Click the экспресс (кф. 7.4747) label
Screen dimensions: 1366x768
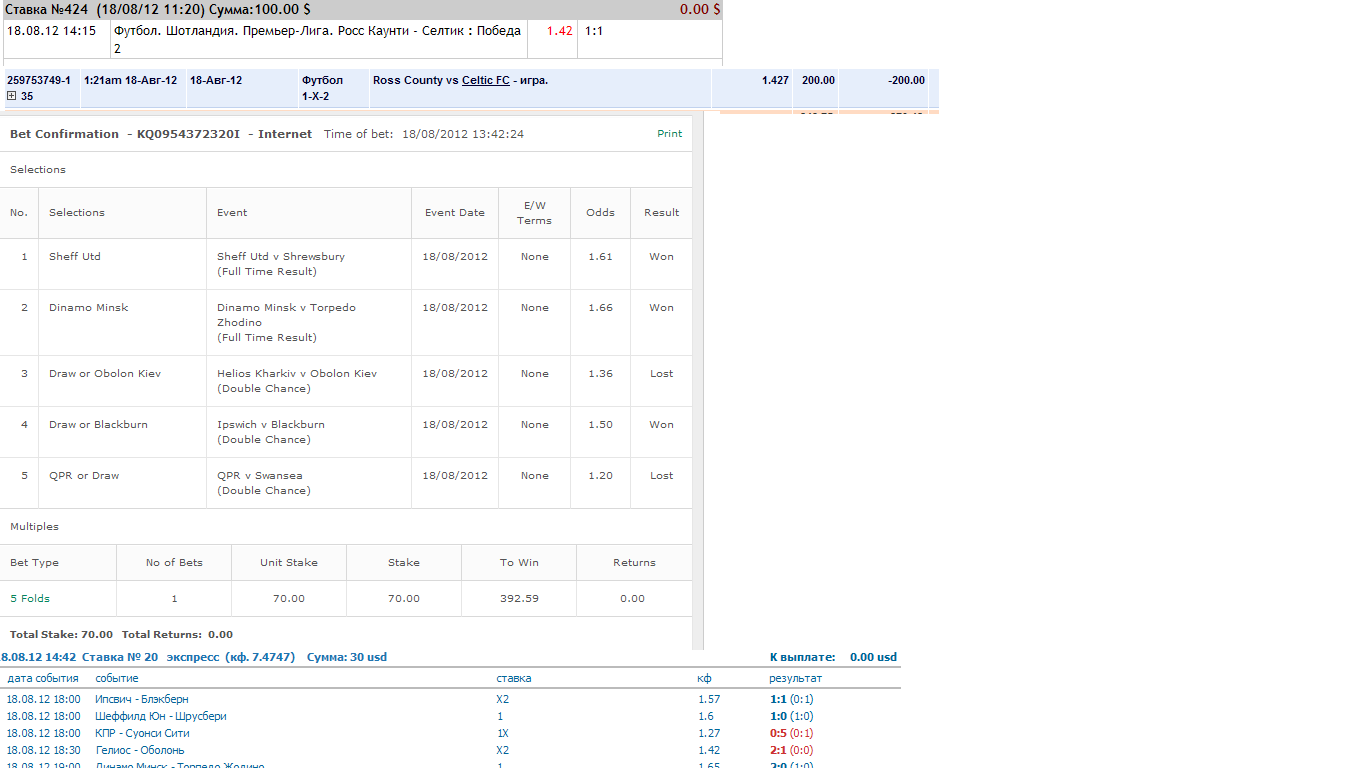tap(231, 658)
